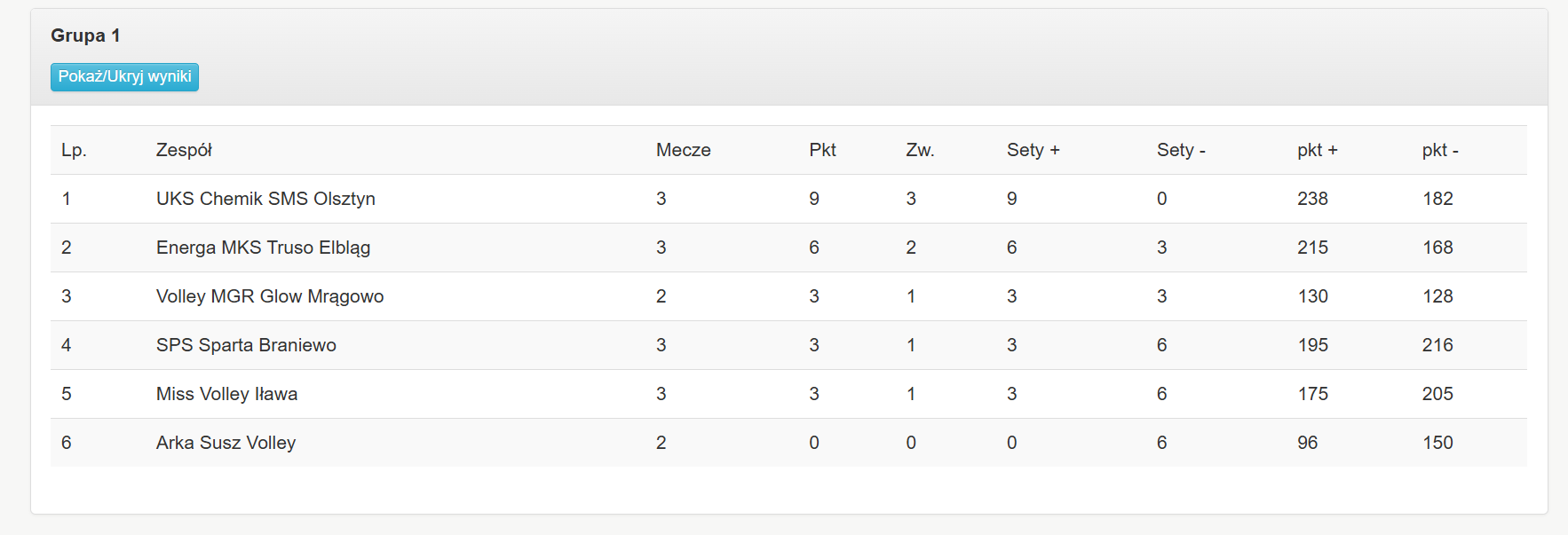Select the Energa MKS Truso Elbląg team
This screenshot has height=535, width=1568.
coord(263,248)
